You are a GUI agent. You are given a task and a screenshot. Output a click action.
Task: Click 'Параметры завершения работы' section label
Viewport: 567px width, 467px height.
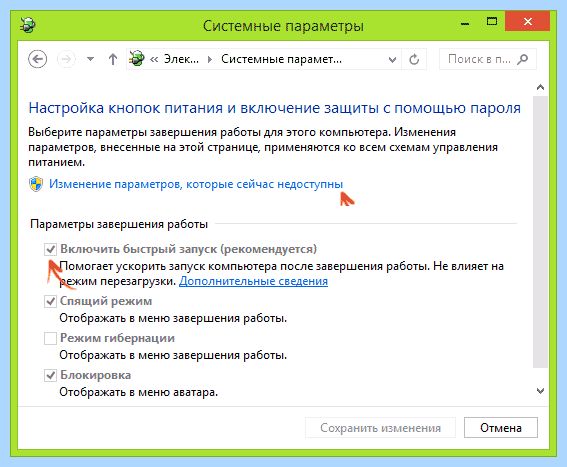point(119,224)
